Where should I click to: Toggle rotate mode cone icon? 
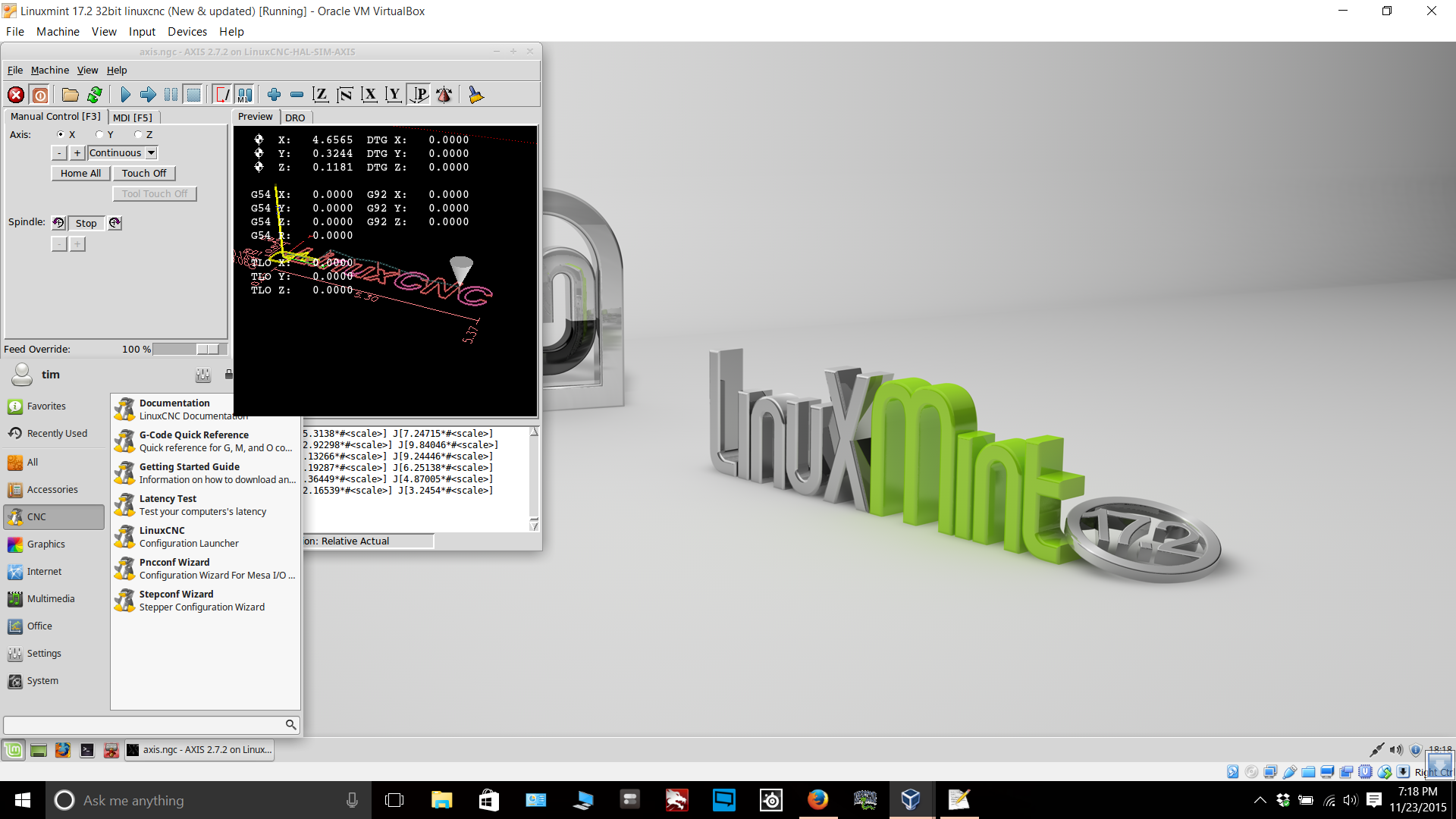coord(444,95)
